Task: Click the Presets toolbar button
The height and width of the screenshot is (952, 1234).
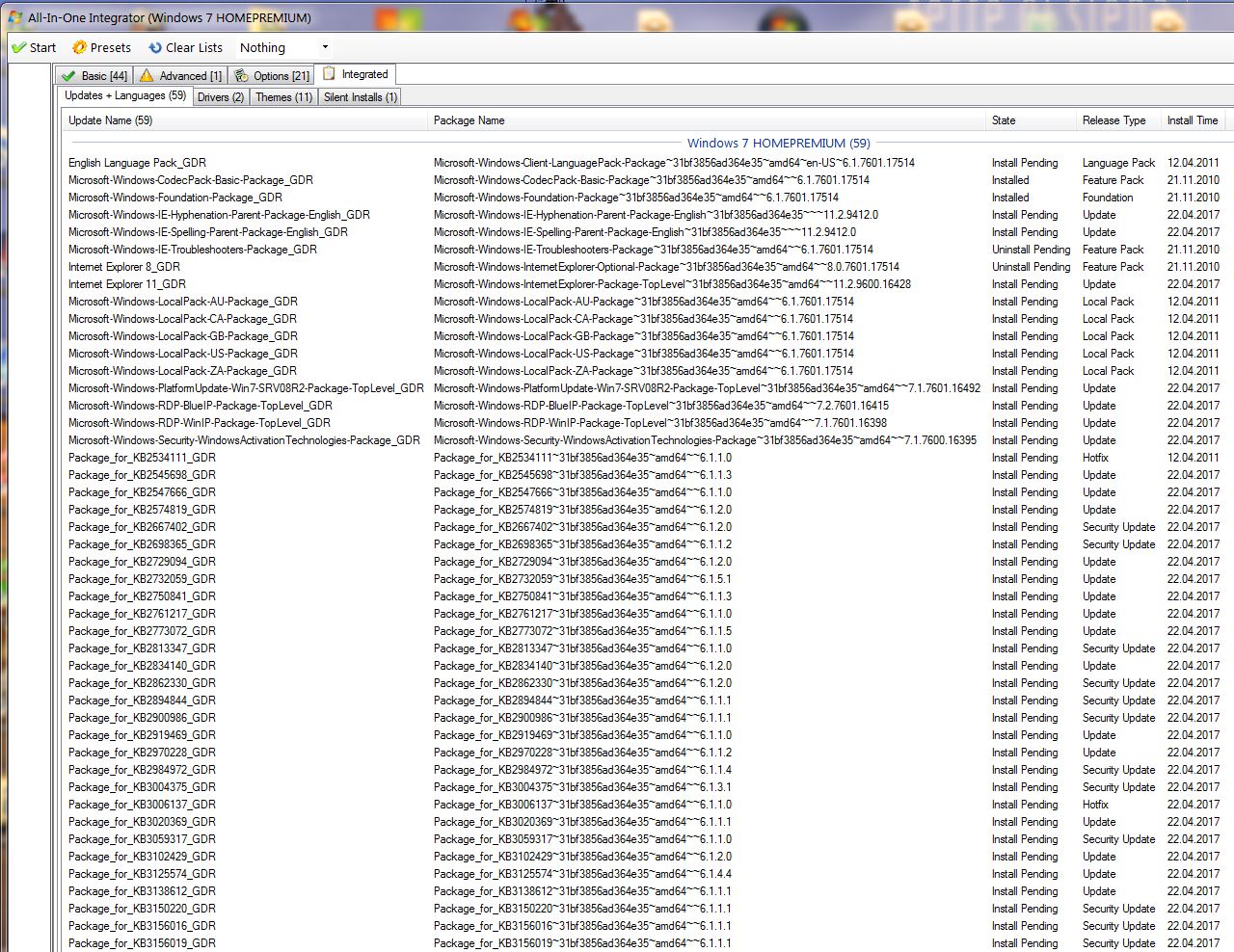Action: 102,47
